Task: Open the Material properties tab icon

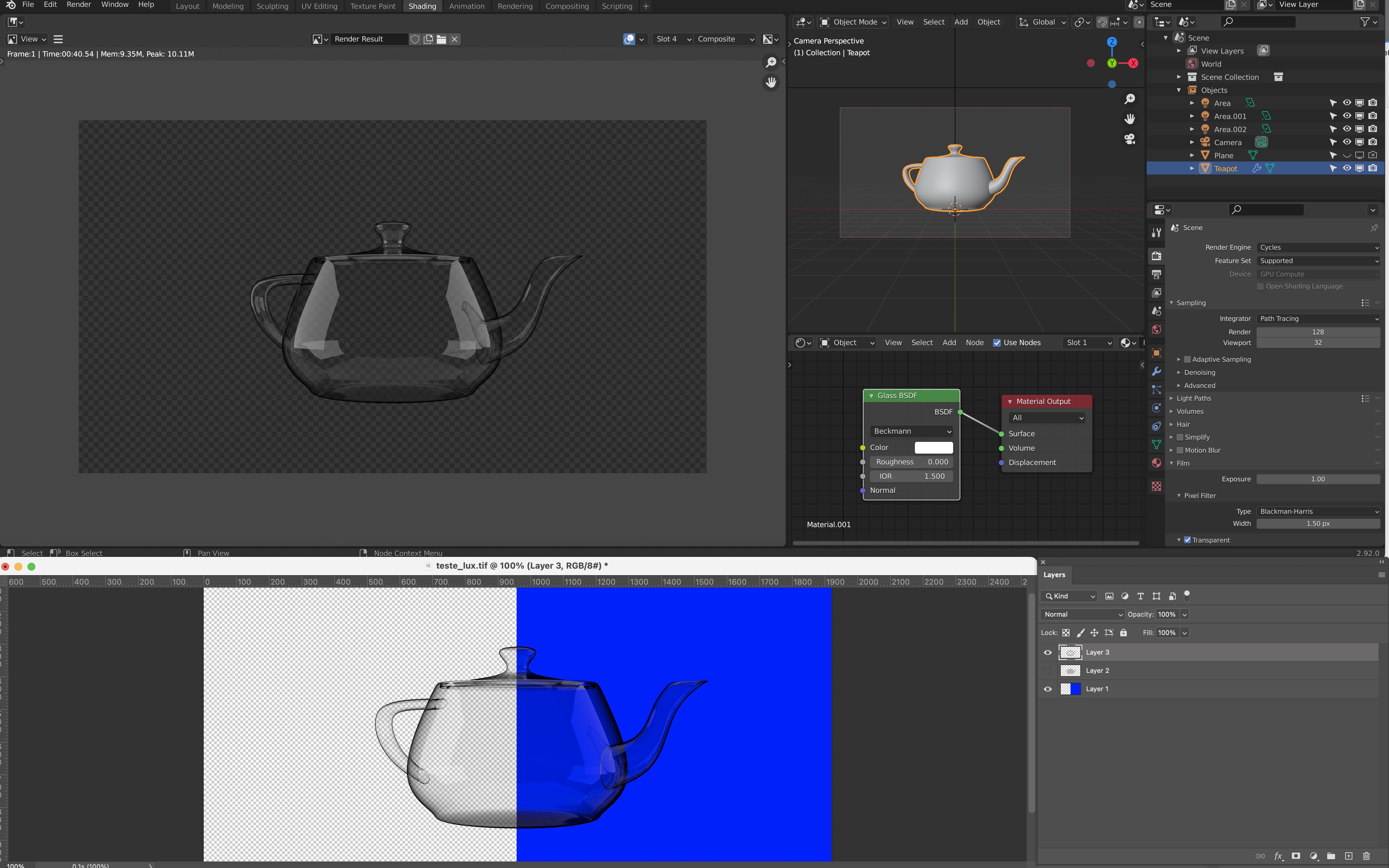Action: tap(1157, 463)
